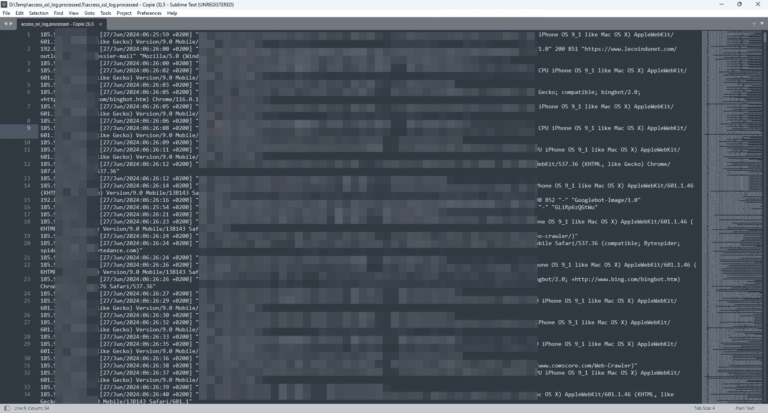Open the Plain Text syntax selector
This screenshot has width=768, height=413.
(745, 408)
